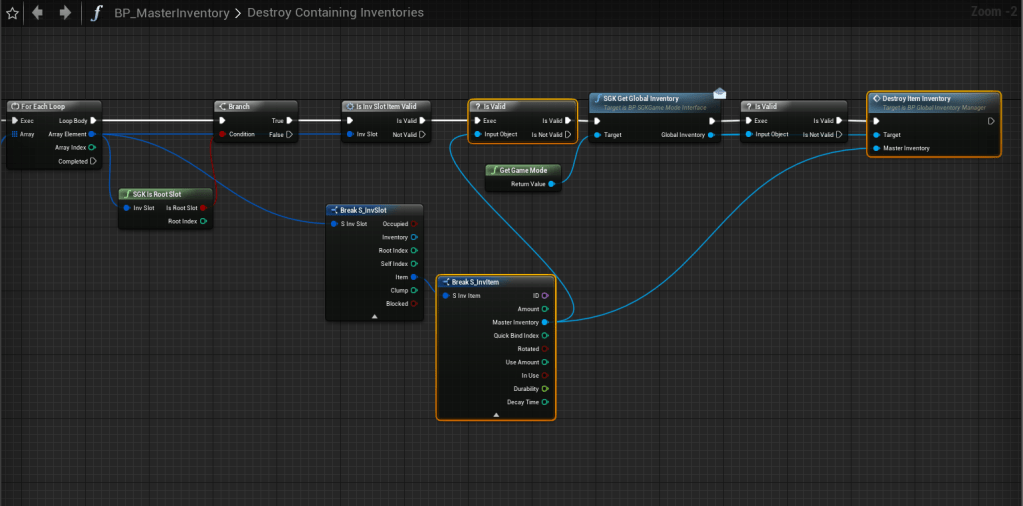Select the Destroy Item Inventory node title
The height and width of the screenshot is (506, 1023).
point(916,98)
